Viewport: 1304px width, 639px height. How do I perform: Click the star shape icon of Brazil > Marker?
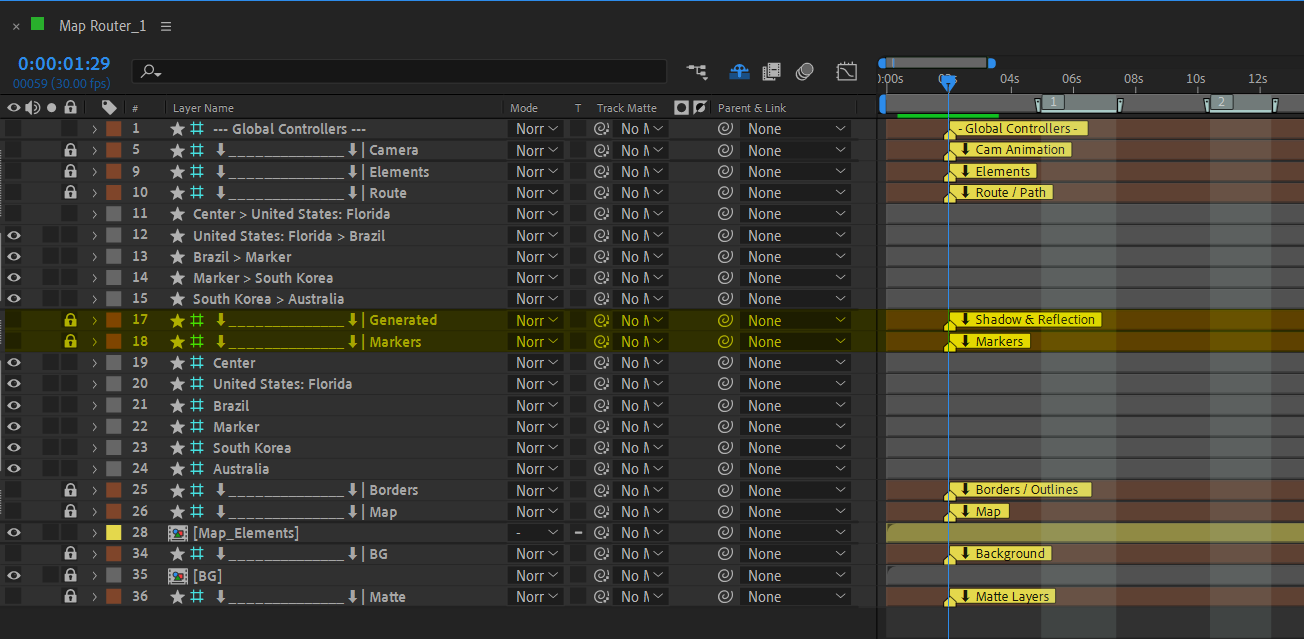pos(178,256)
